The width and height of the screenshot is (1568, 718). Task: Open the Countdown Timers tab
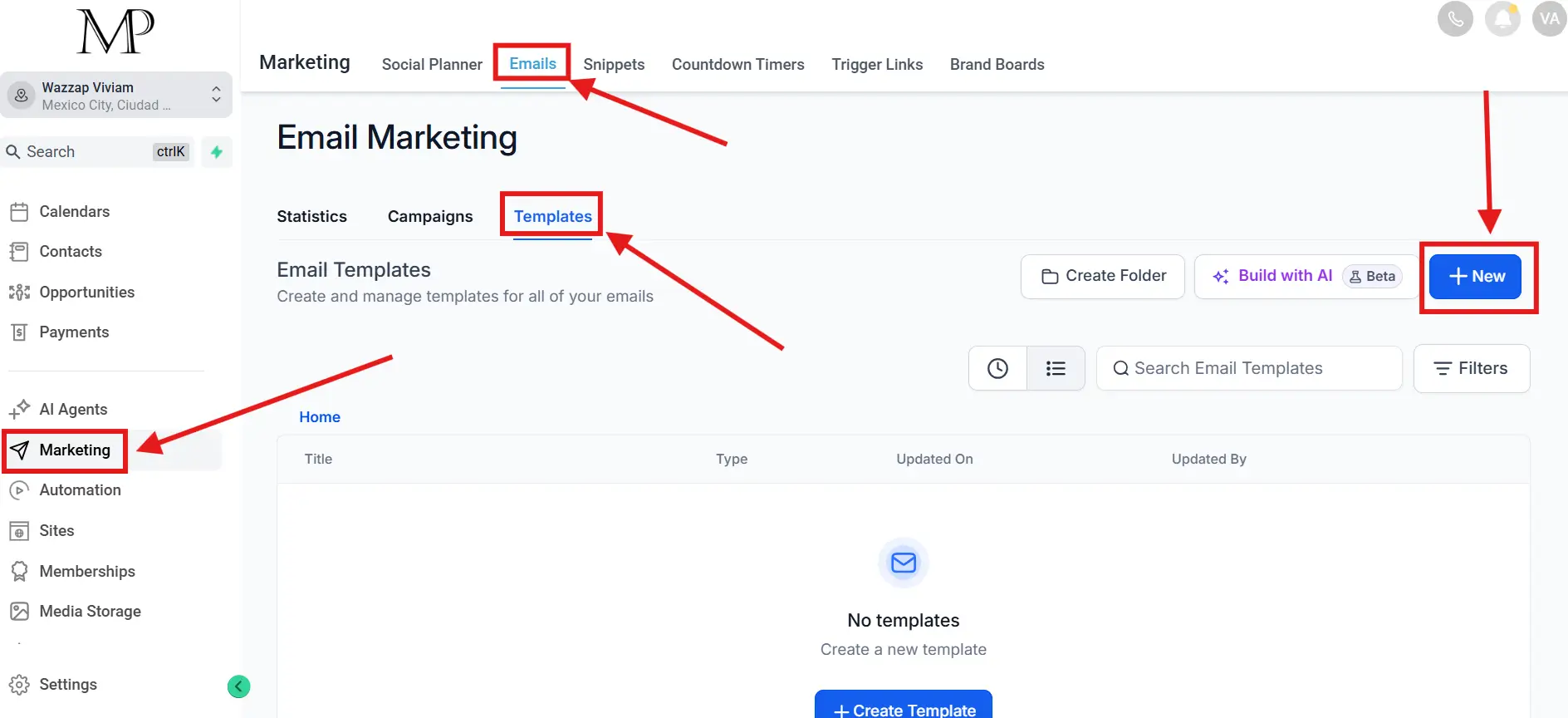(737, 65)
